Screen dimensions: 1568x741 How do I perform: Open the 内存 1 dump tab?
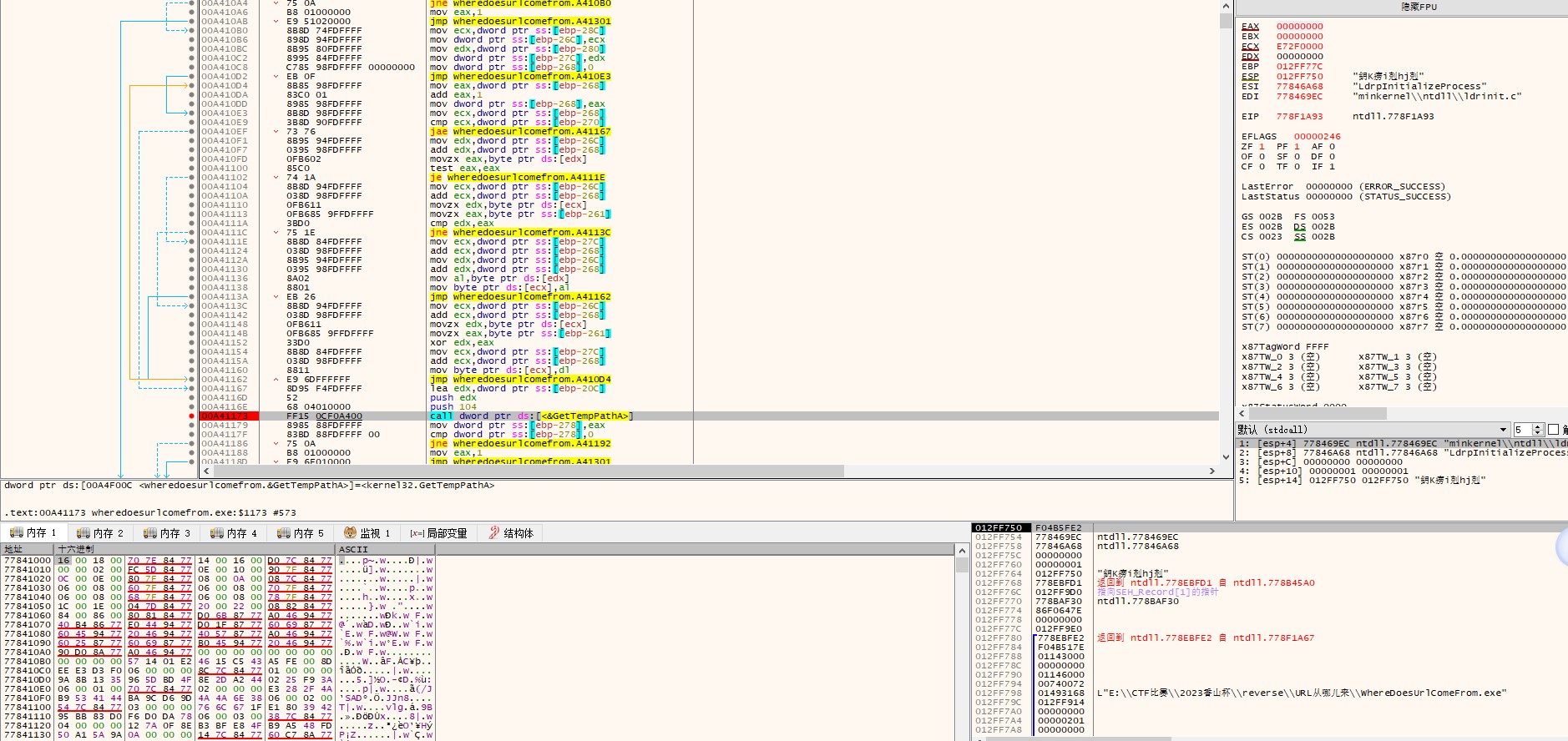33,532
